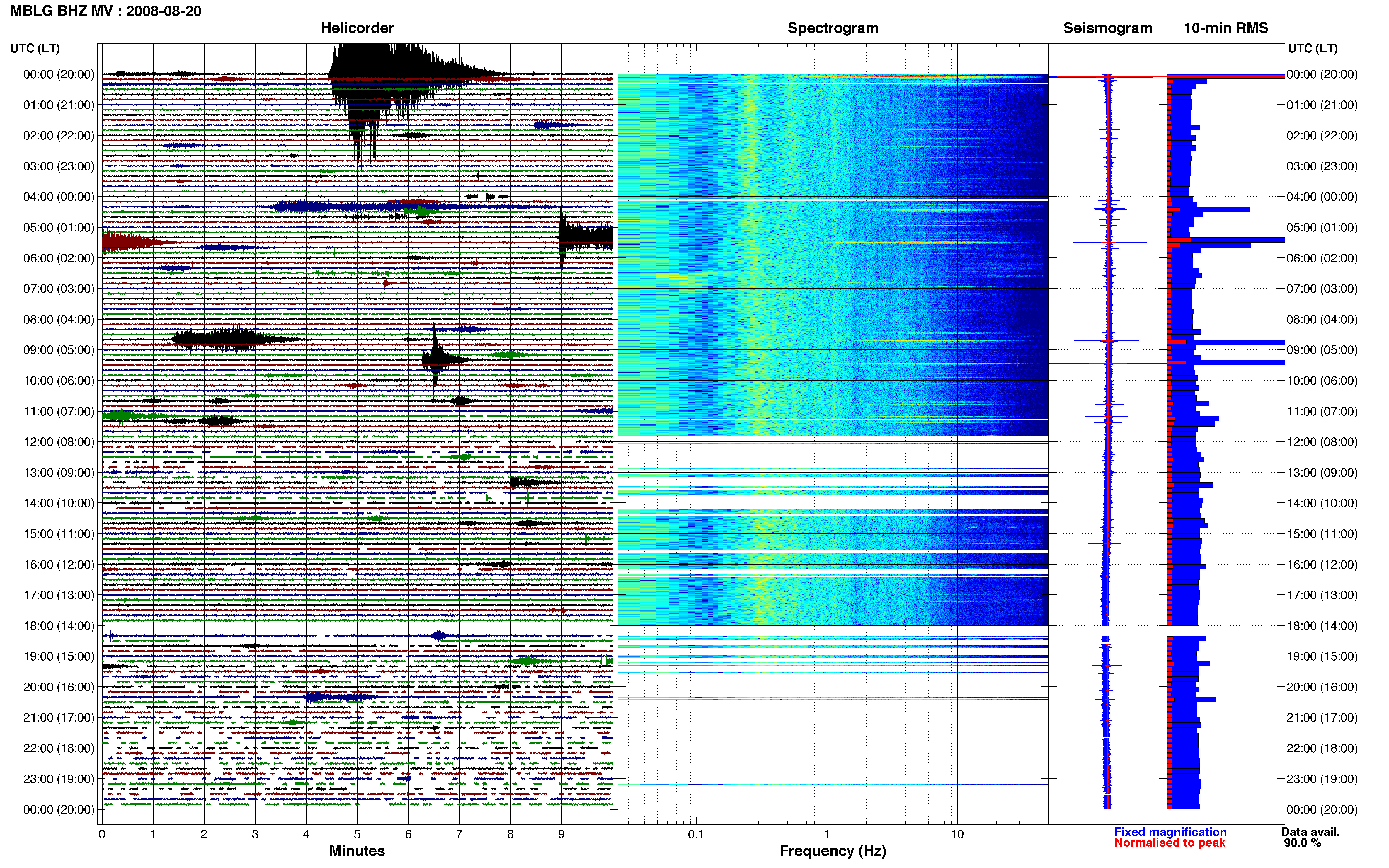1389x868 pixels.
Task: Click the Data avail. 90.0 % readout
Action: 1310,838
